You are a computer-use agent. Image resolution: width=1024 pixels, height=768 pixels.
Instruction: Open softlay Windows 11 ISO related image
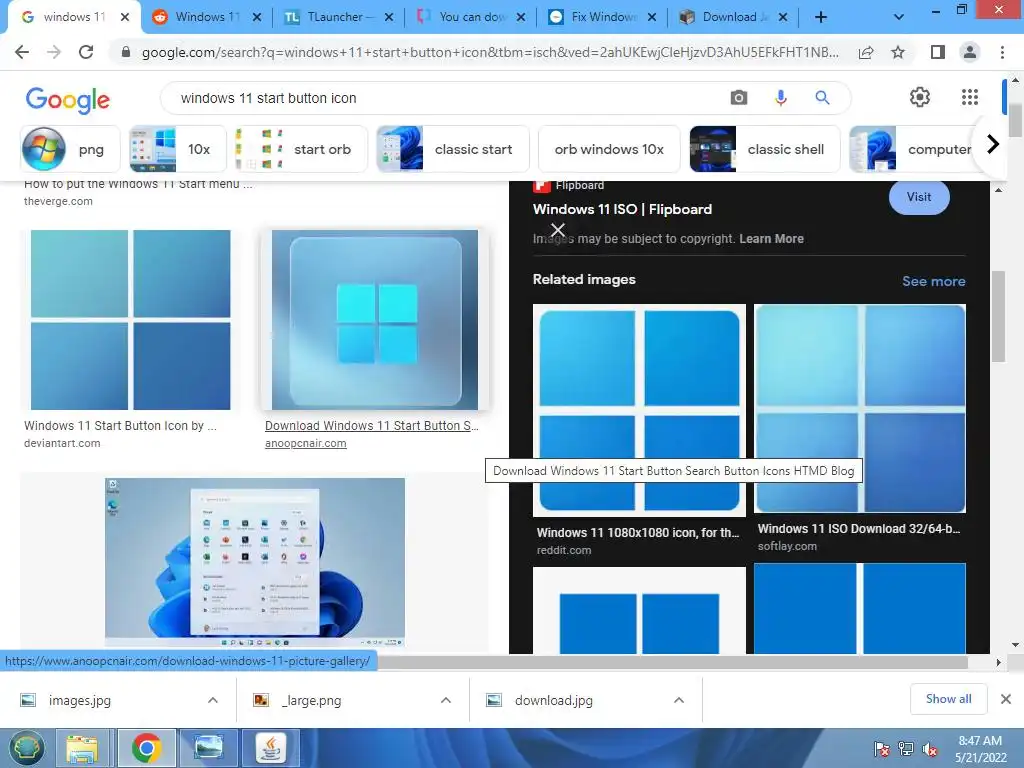coord(859,409)
